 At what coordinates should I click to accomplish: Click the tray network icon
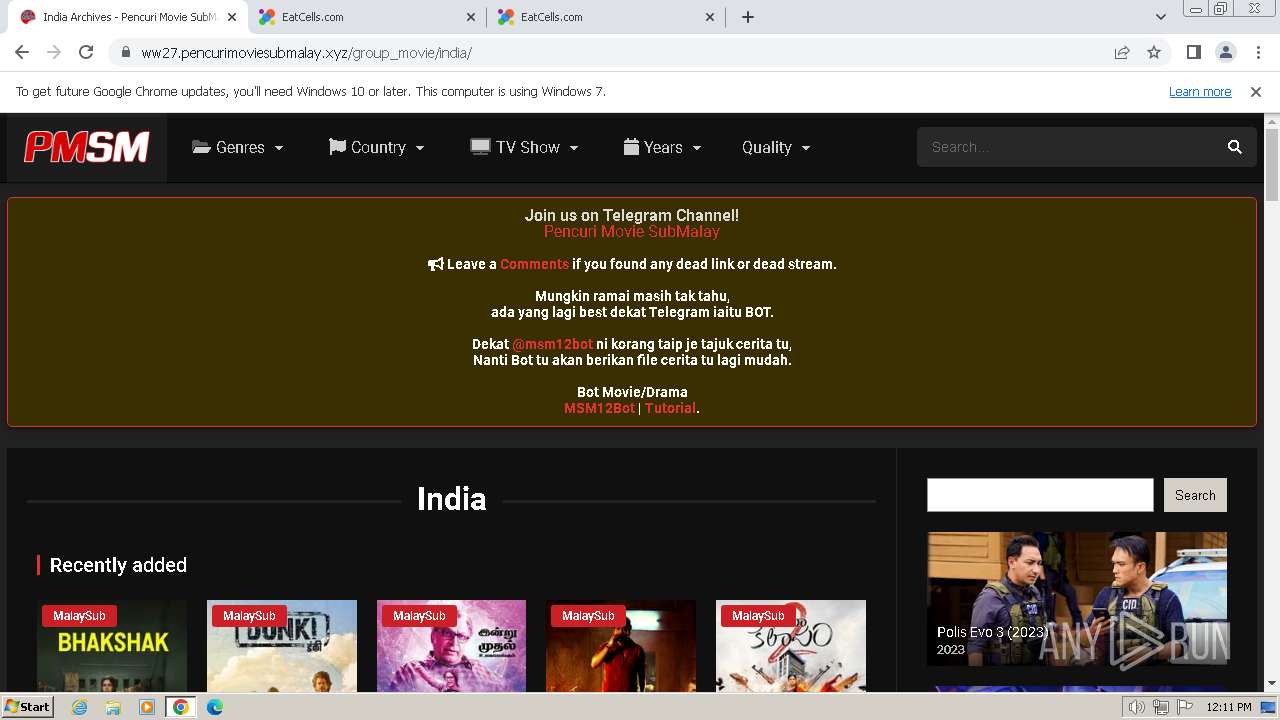[x=1160, y=707]
